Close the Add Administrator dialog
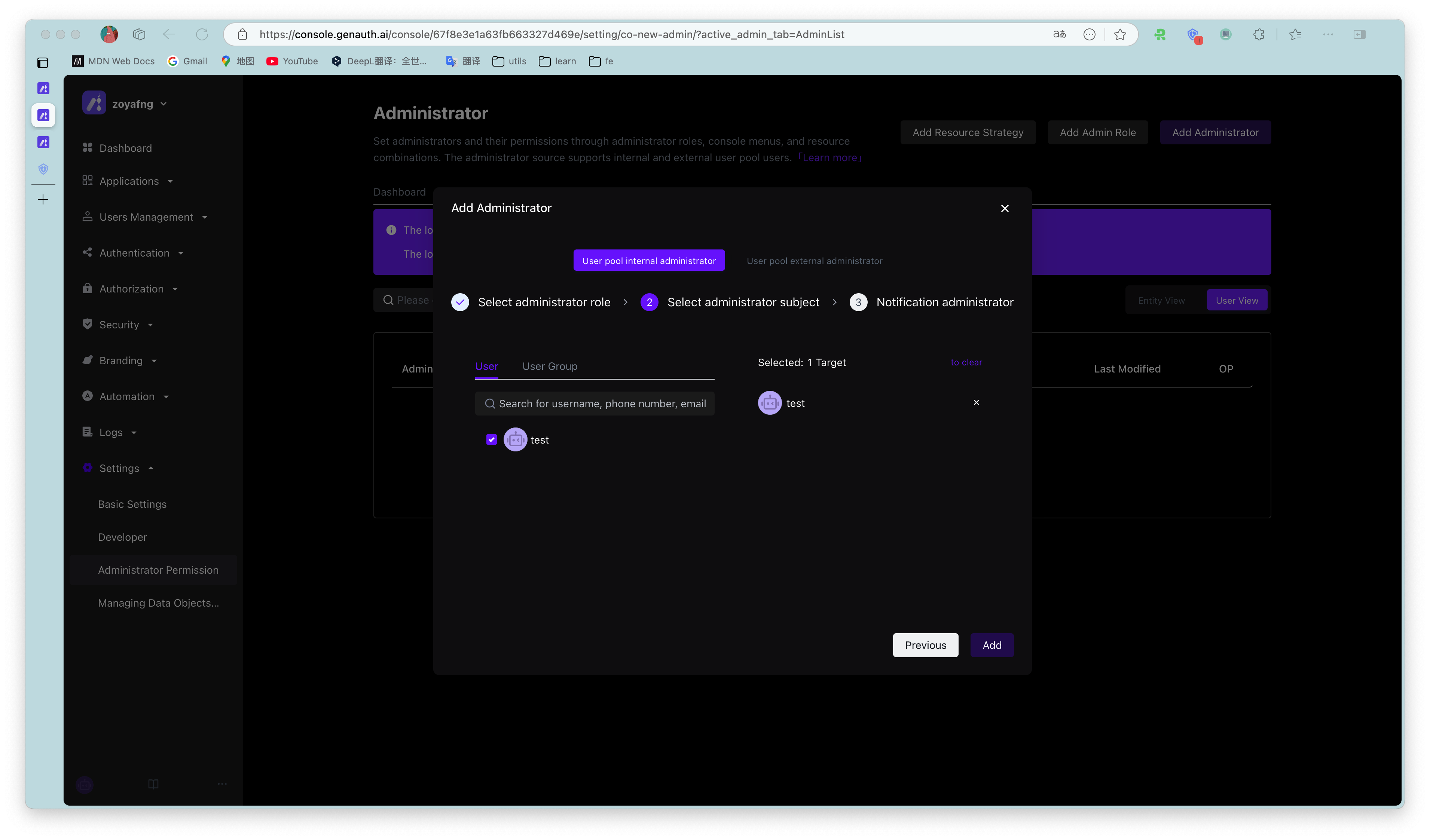Image resolution: width=1430 pixels, height=840 pixels. [x=1004, y=208]
